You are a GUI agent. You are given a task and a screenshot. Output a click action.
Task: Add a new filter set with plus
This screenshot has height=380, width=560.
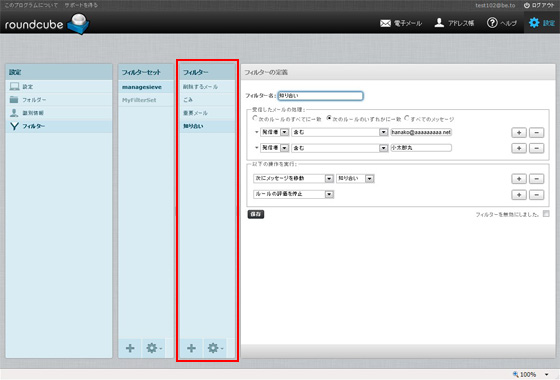point(130,348)
